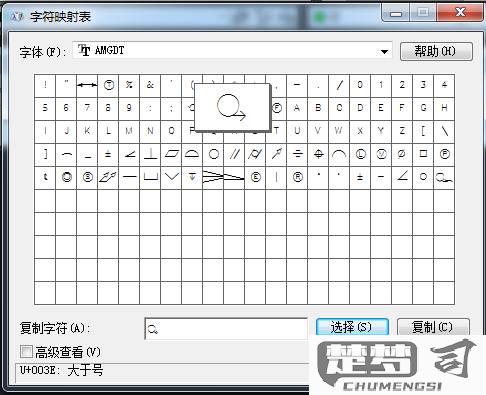
Task: Pick the square symbol near the row end
Action: 423,154
